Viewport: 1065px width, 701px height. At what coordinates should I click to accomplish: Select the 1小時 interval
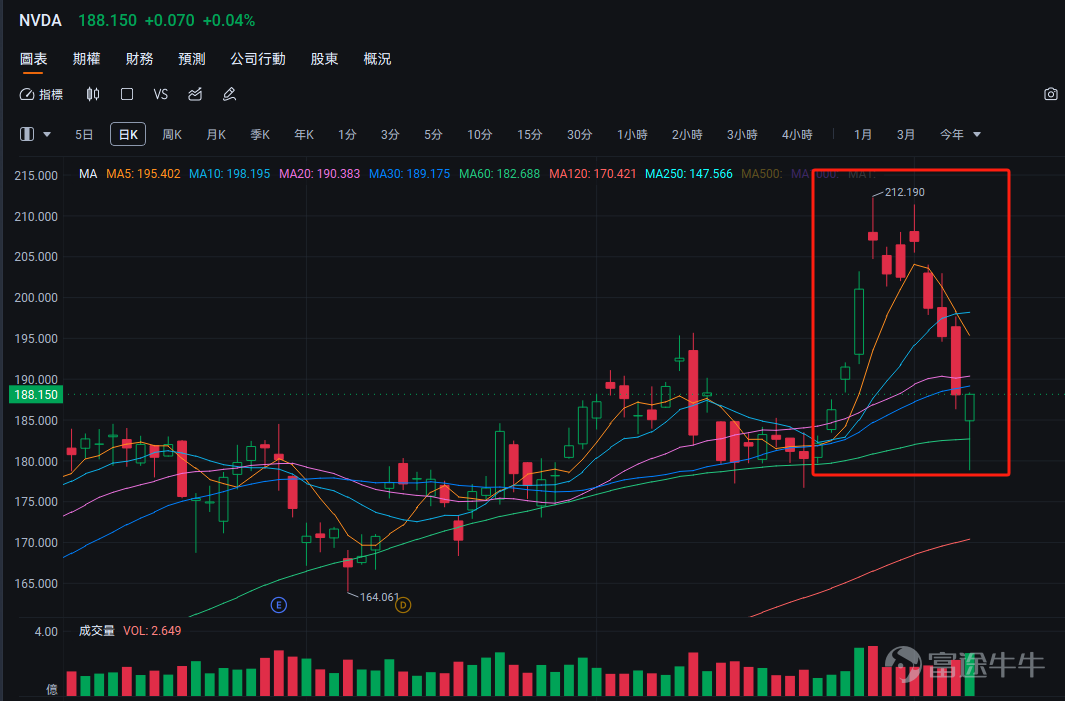(x=632, y=134)
